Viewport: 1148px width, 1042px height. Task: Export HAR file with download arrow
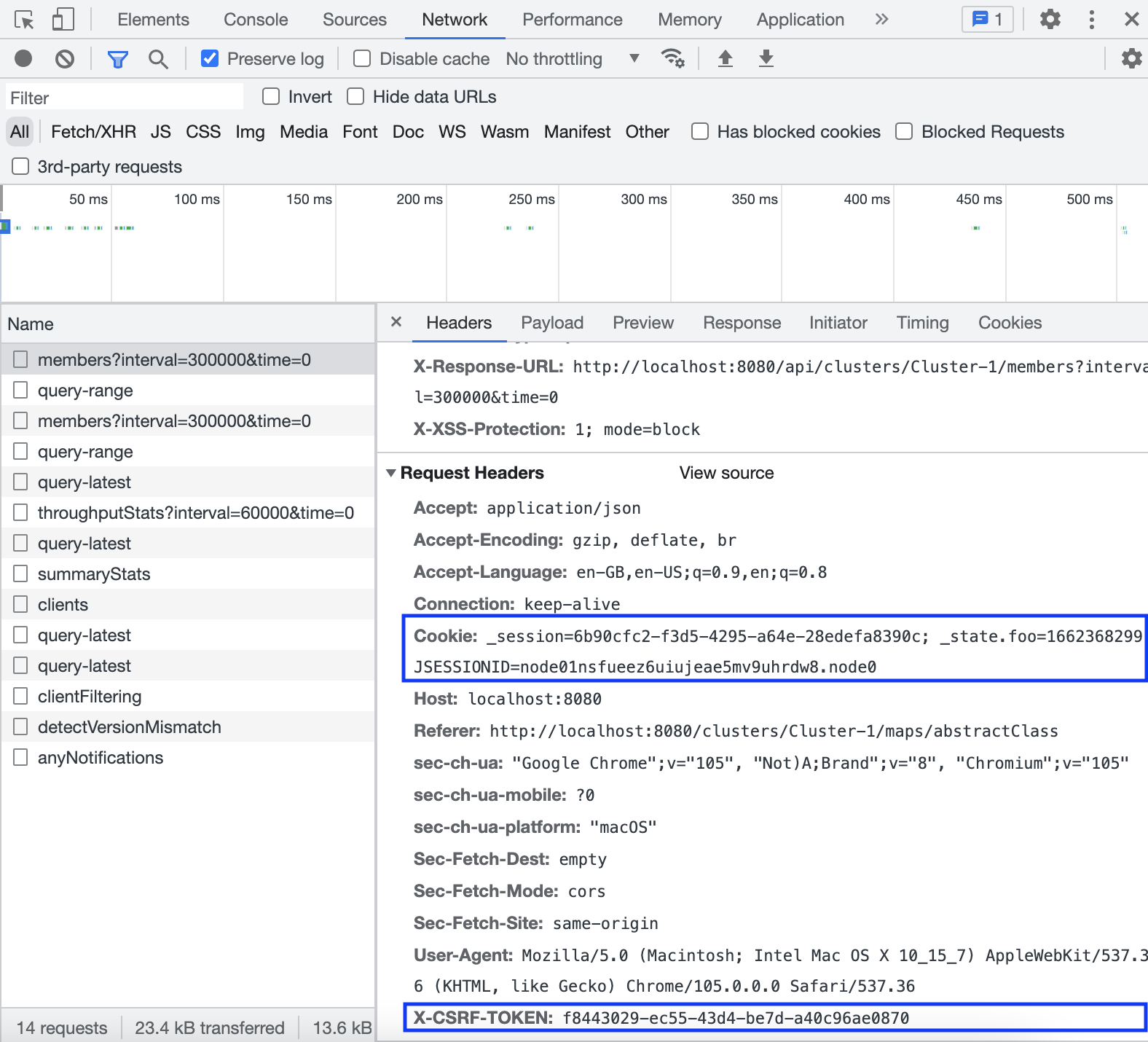coord(766,58)
